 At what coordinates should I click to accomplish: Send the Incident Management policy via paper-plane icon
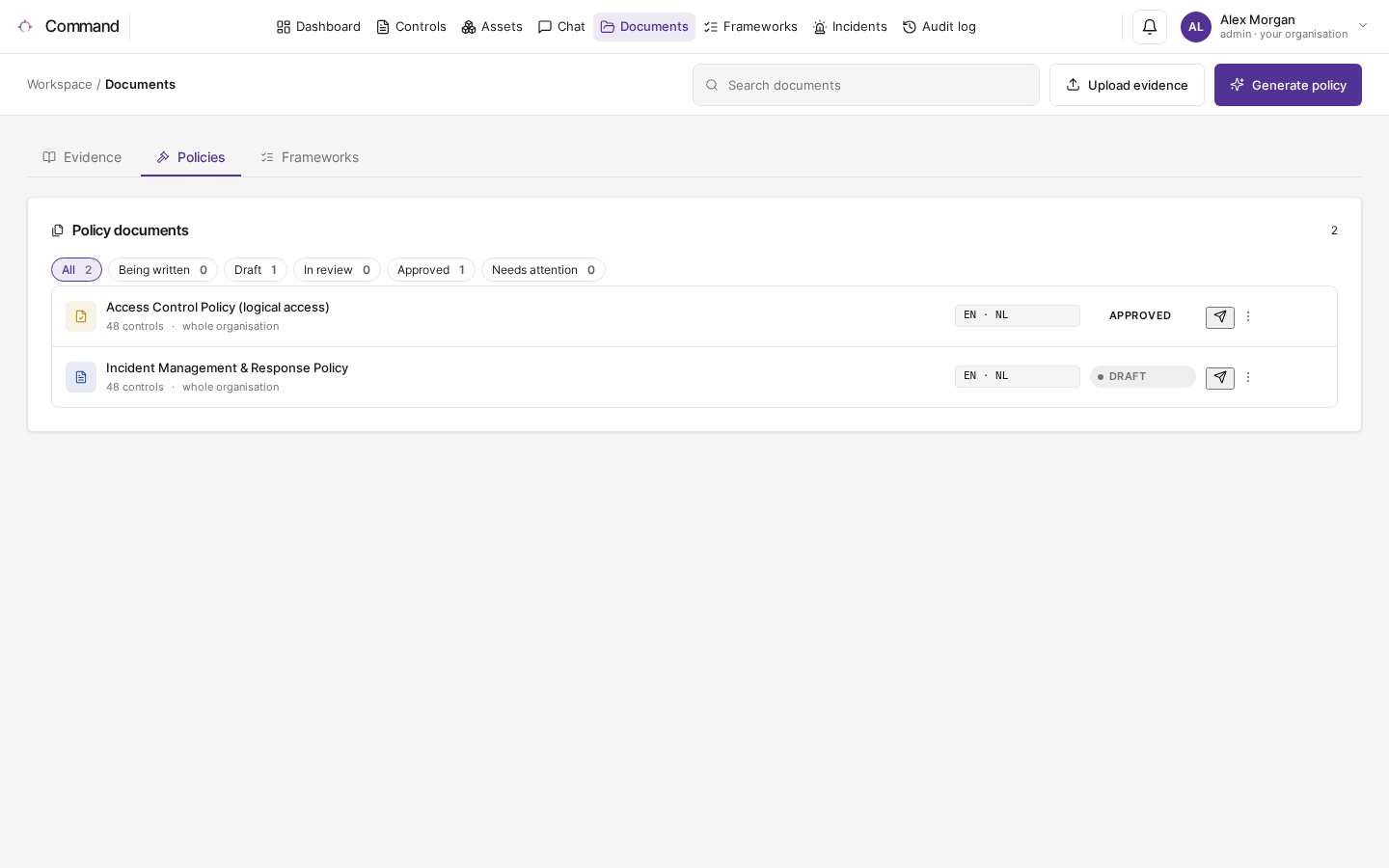click(1219, 378)
